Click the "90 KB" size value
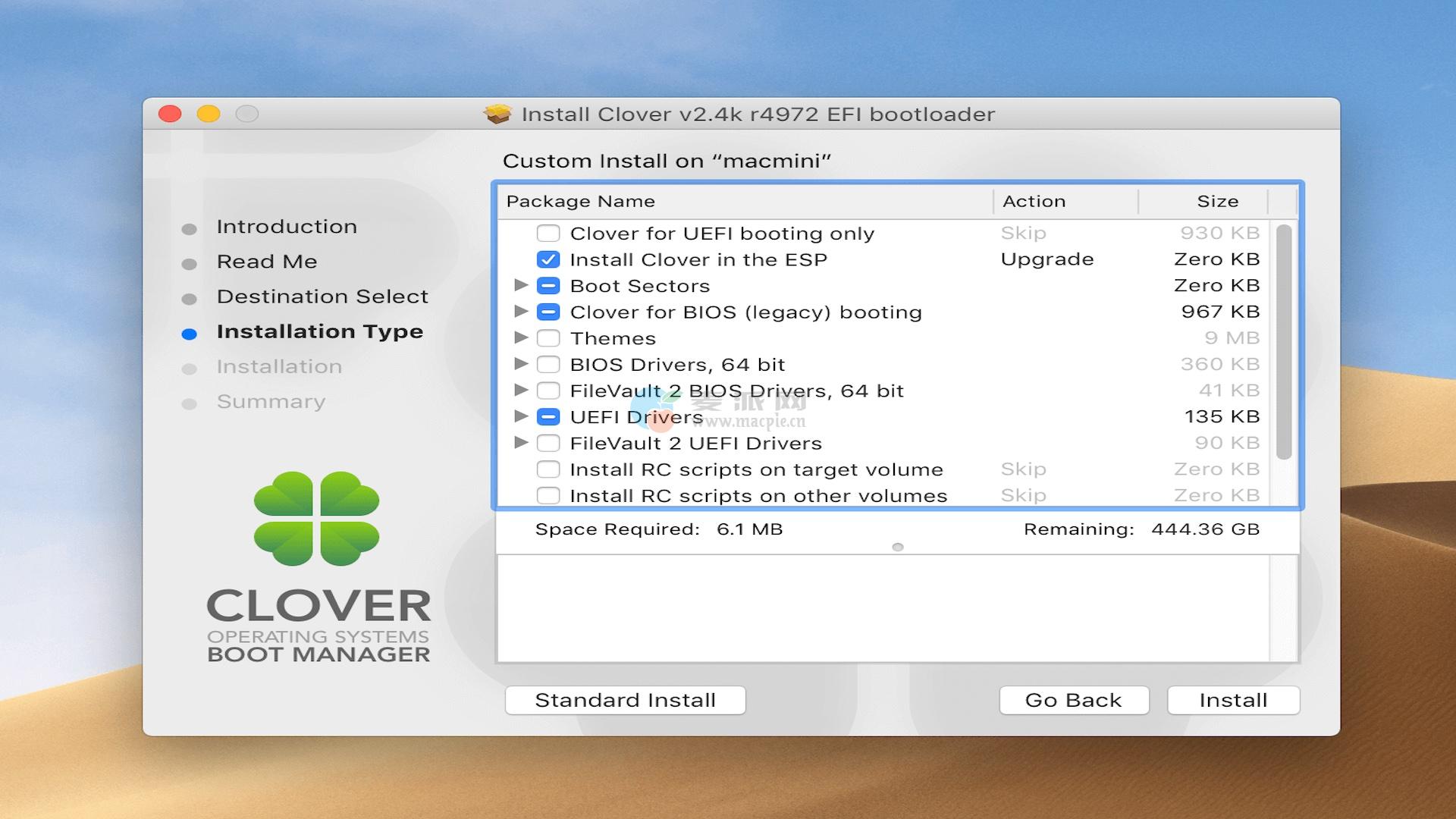This screenshot has height=819, width=1456. click(x=1227, y=443)
